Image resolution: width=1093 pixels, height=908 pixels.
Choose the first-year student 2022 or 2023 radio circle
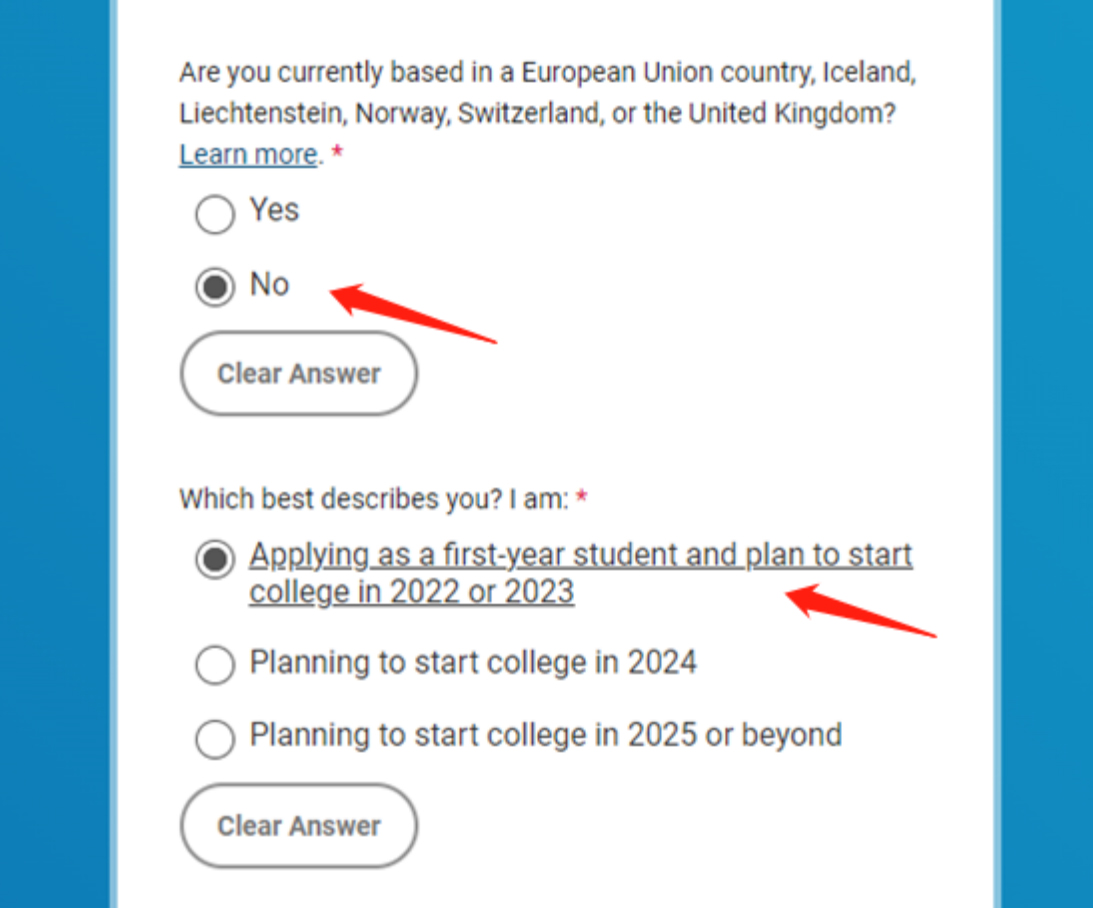pyautogui.click(x=214, y=559)
